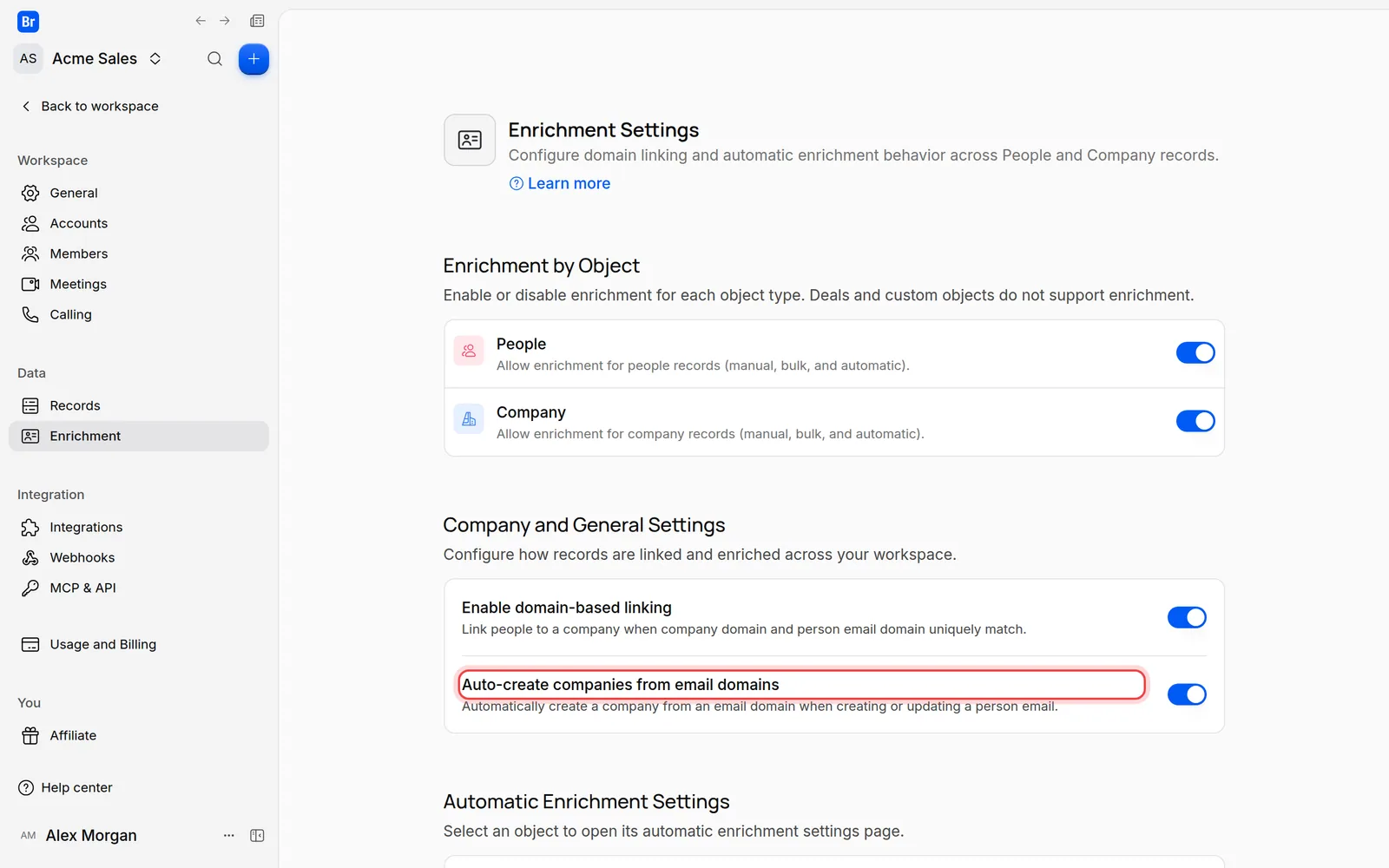The height and width of the screenshot is (868, 1389).
Task: Click the gift icon next to Affiliate
Action: click(x=30, y=735)
